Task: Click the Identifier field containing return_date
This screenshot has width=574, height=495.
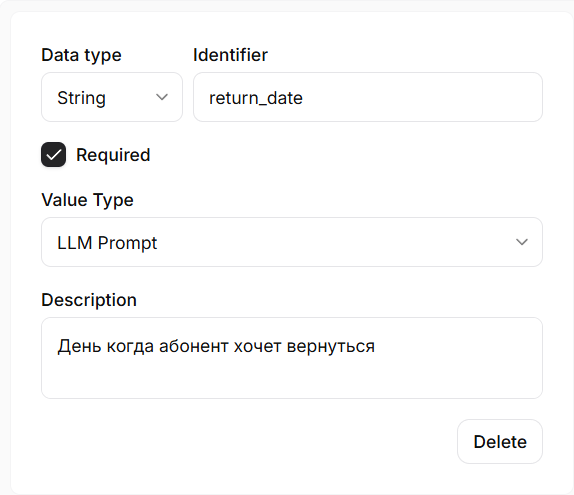Action: 368,97
